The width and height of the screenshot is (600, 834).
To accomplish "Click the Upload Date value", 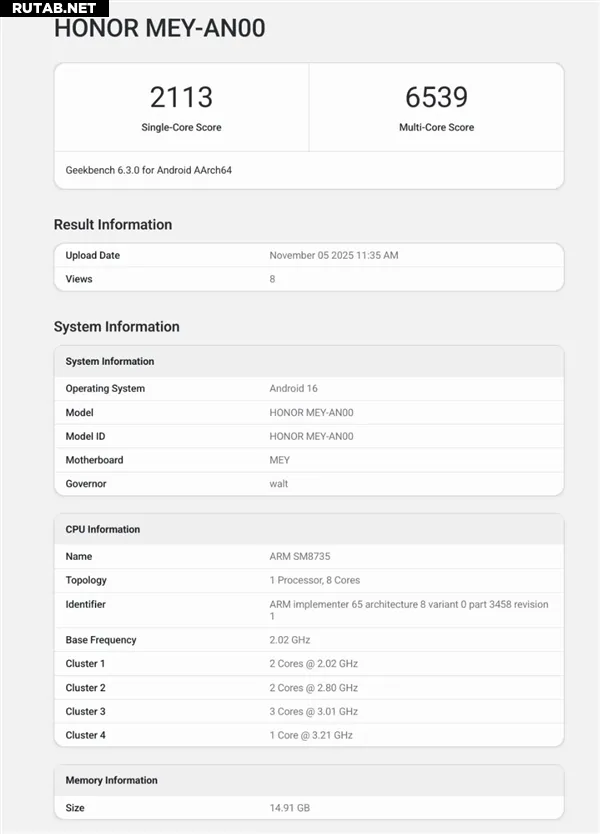I will click(333, 256).
